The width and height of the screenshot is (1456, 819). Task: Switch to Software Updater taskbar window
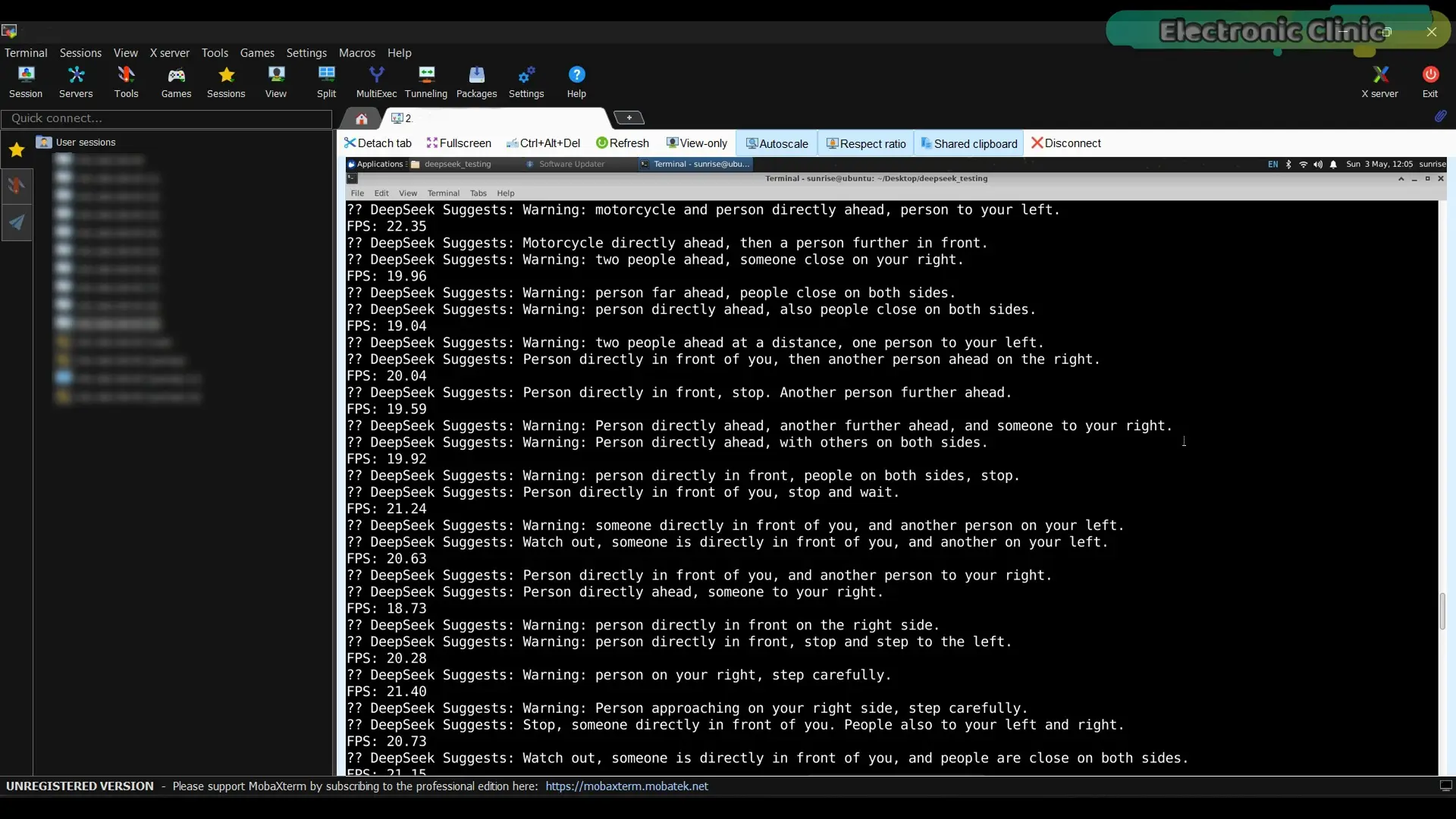(x=571, y=165)
